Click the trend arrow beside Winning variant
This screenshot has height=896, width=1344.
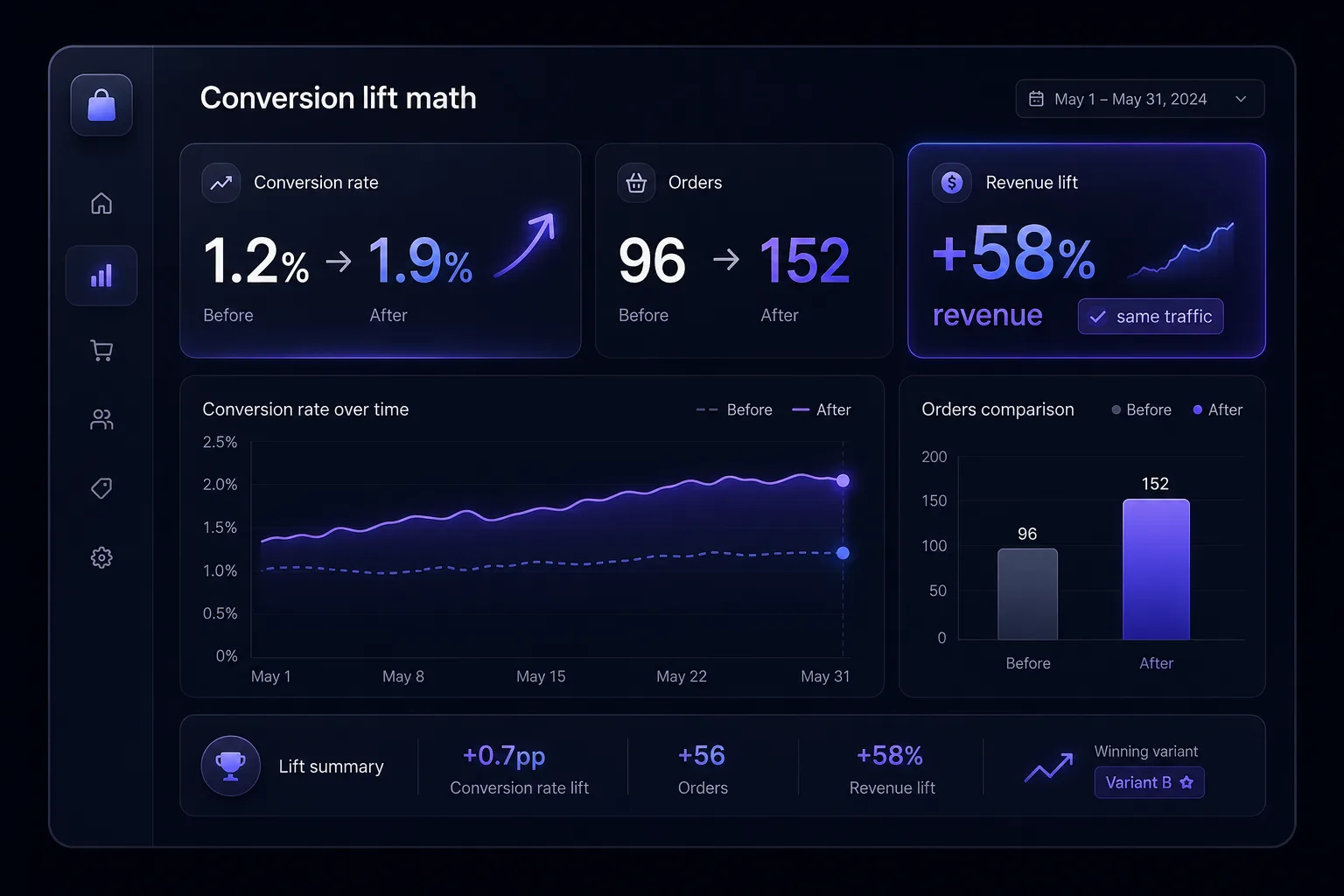coord(1048,767)
